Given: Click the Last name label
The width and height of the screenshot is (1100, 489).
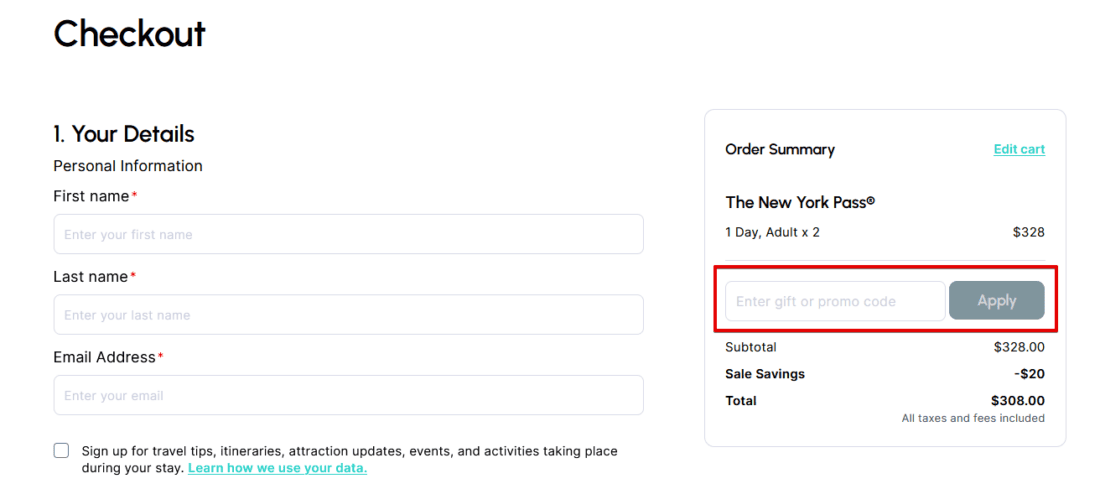Looking at the screenshot, I should (90, 277).
